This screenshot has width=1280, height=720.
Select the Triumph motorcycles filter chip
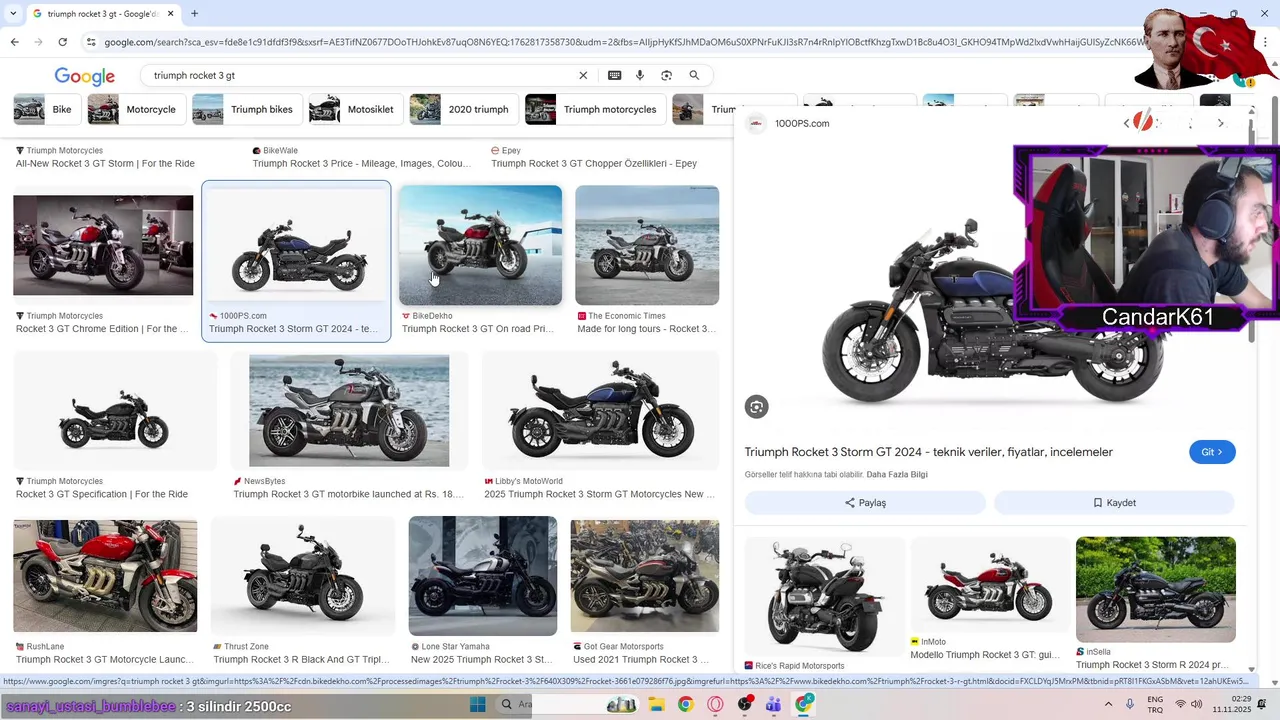click(x=594, y=109)
